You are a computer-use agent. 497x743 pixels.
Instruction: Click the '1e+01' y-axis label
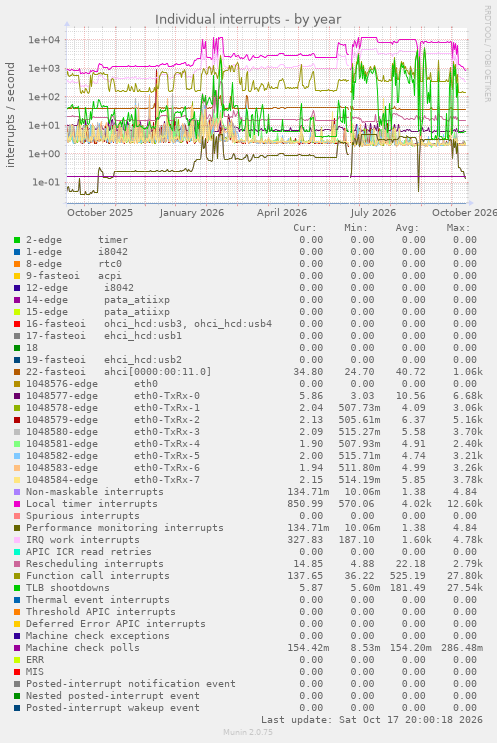click(45, 126)
